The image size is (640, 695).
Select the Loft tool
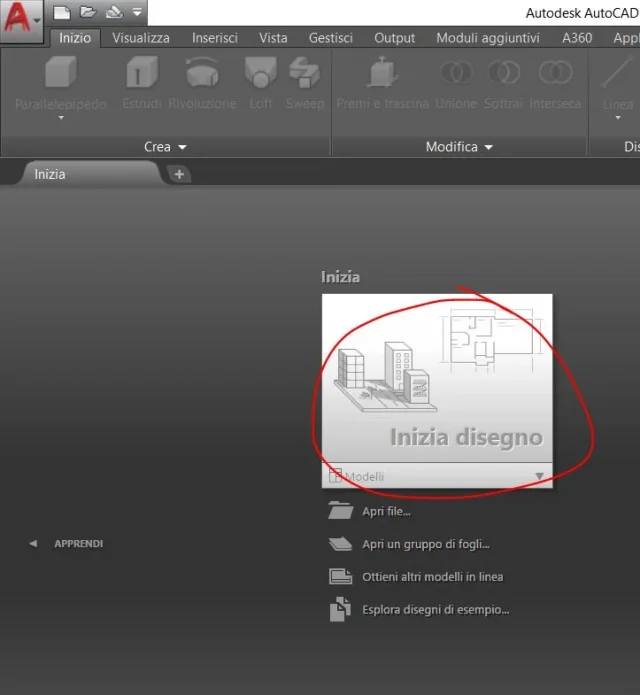point(261,80)
